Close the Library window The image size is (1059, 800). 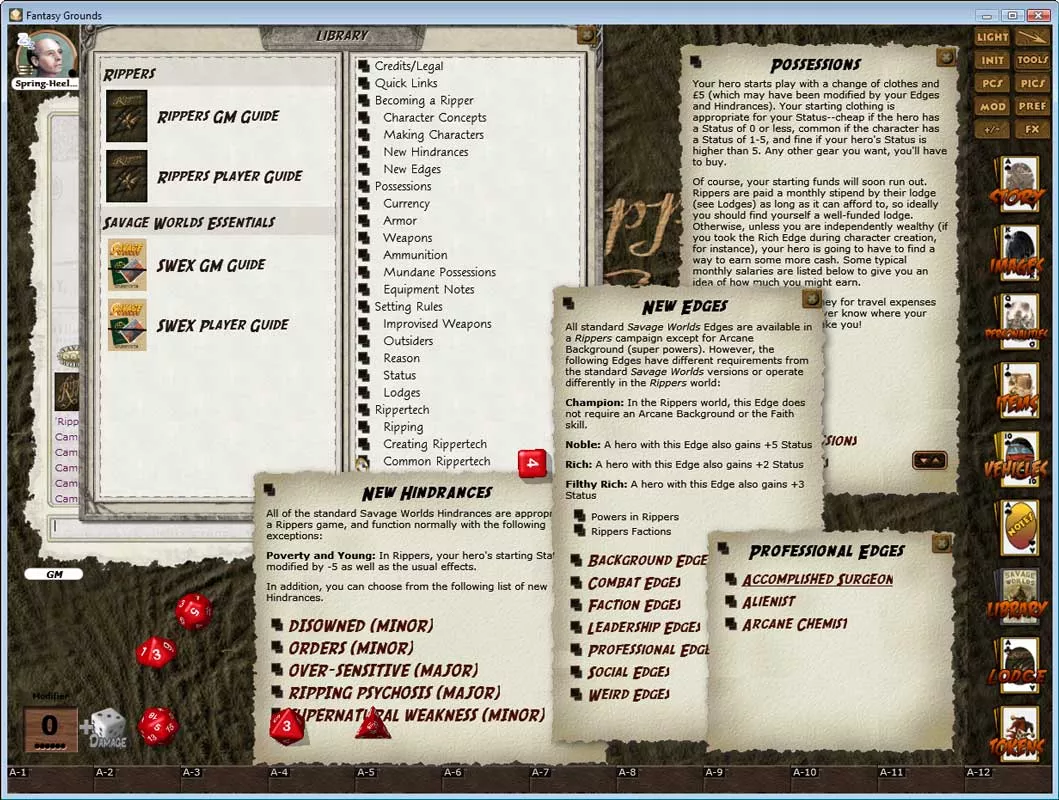coord(586,34)
